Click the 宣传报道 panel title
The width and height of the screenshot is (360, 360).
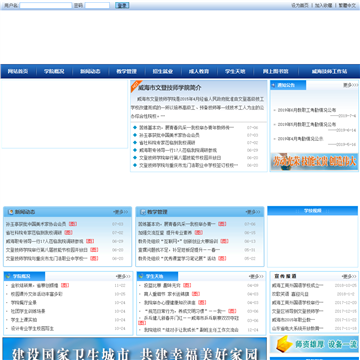click(x=285, y=276)
